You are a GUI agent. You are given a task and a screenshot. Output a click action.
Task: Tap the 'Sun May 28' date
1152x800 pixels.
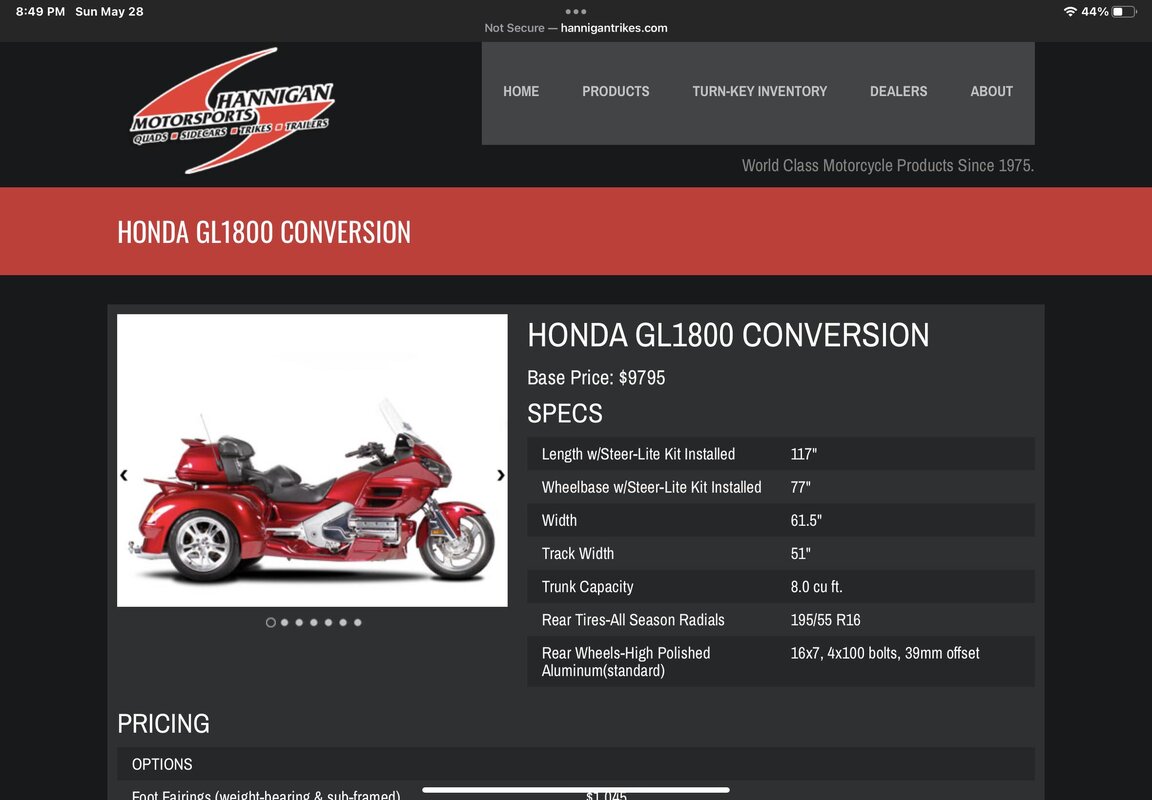coord(109,12)
